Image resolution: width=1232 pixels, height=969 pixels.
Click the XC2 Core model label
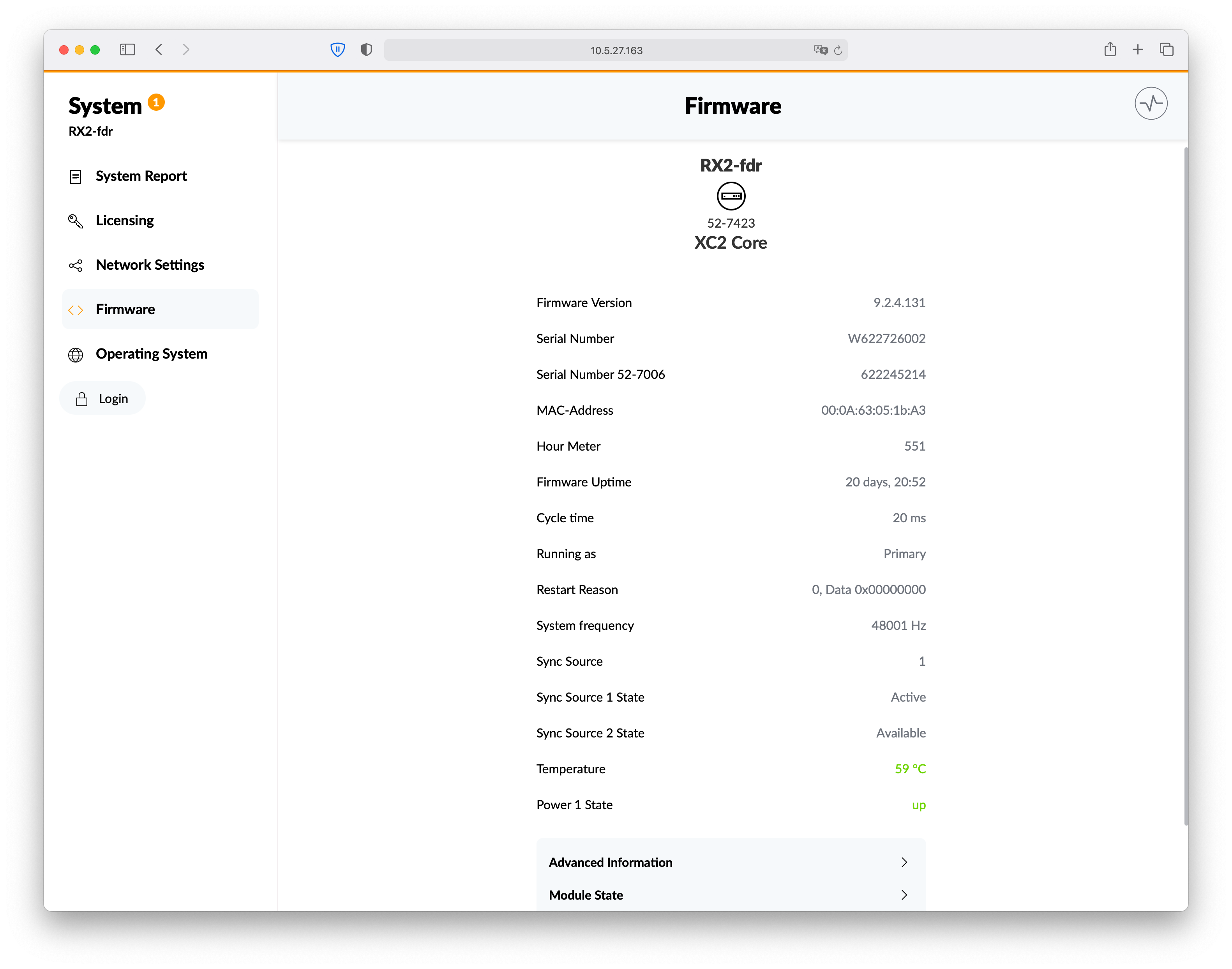click(730, 243)
